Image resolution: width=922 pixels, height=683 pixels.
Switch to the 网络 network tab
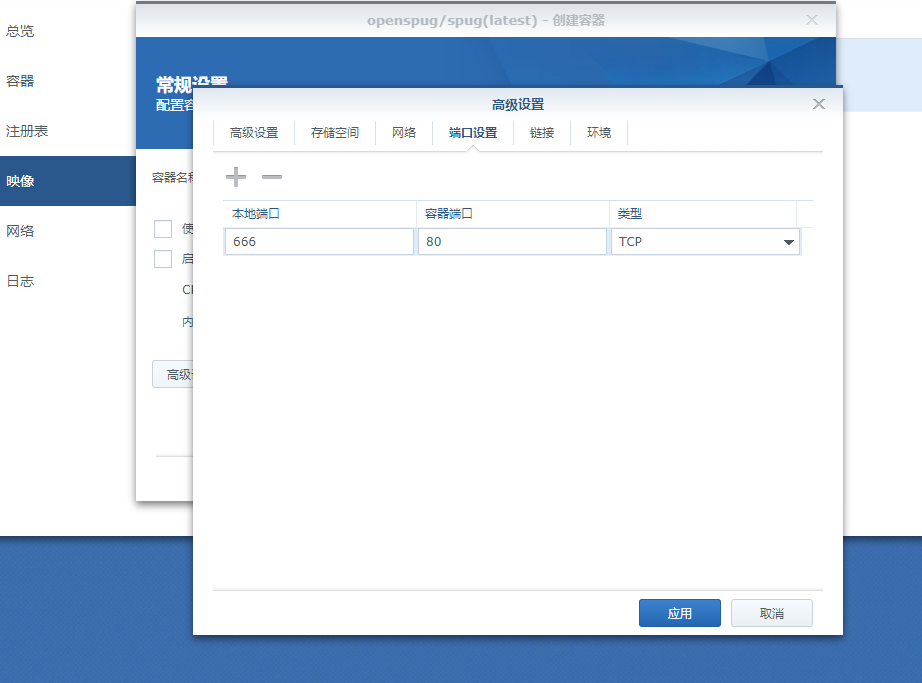(403, 131)
